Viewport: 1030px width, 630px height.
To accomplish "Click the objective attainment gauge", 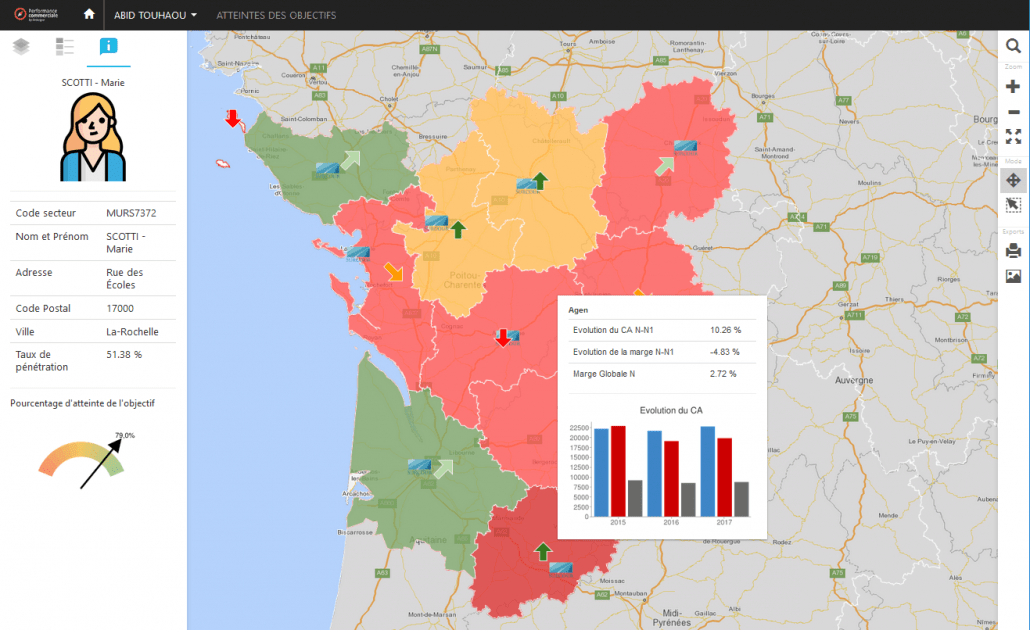I will 83,460.
